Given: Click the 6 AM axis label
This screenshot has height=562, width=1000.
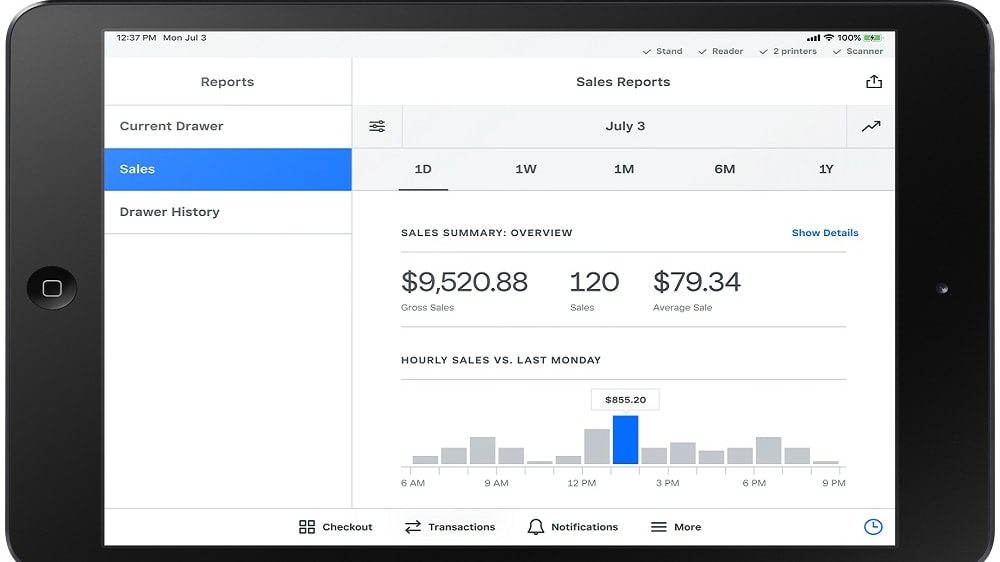Looking at the screenshot, I should point(413,483).
